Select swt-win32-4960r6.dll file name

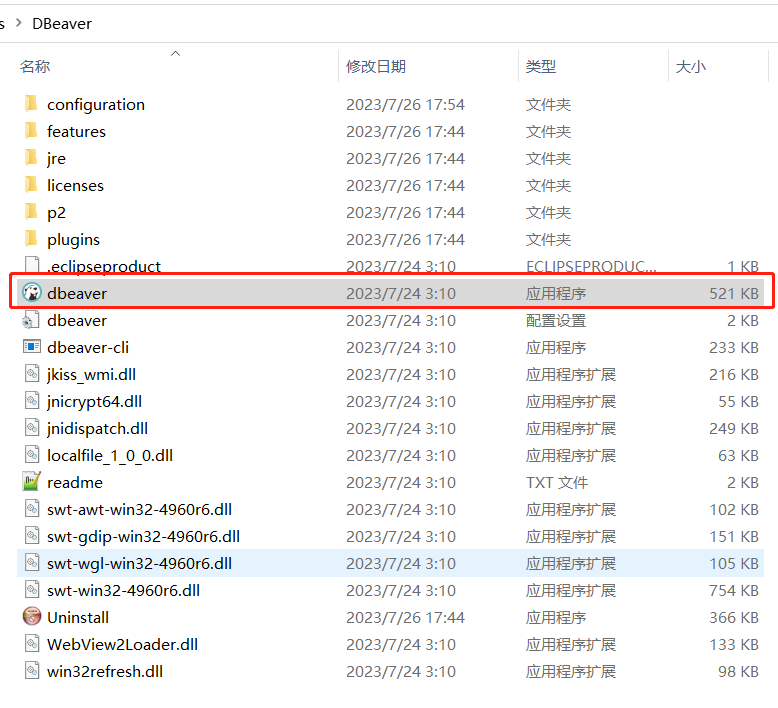click(x=124, y=590)
